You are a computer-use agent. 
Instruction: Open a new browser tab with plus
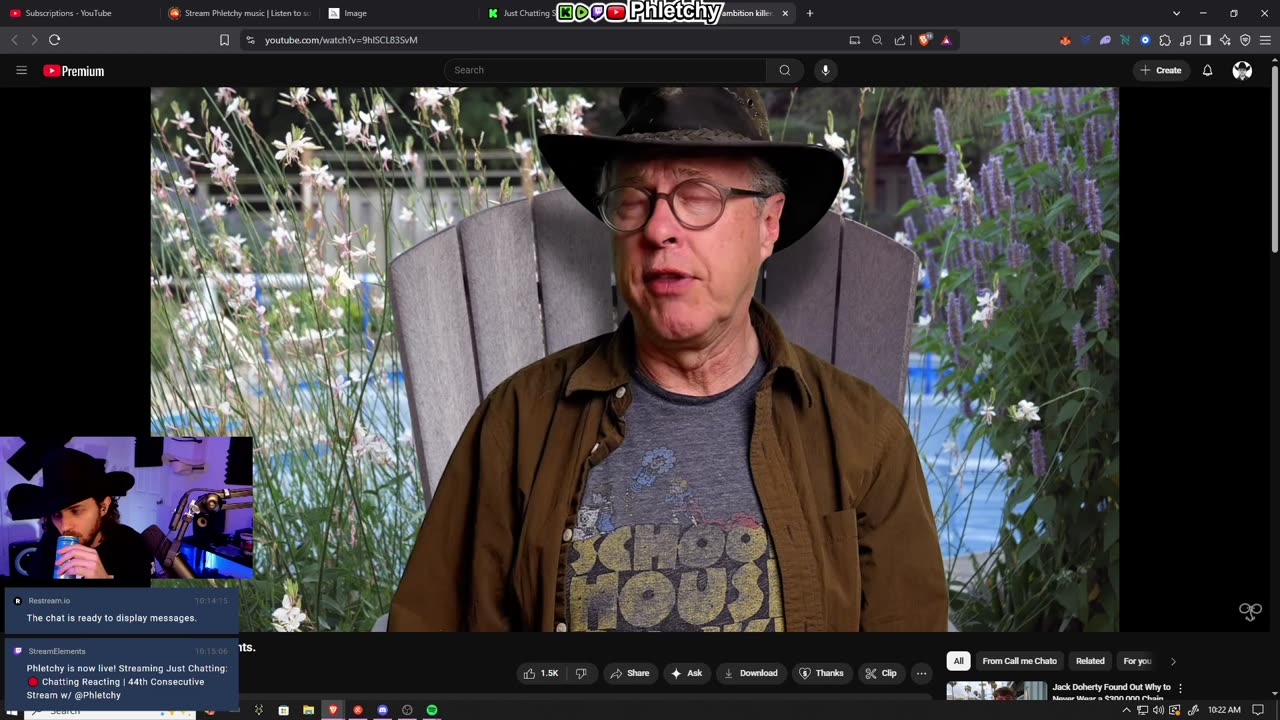(810, 13)
